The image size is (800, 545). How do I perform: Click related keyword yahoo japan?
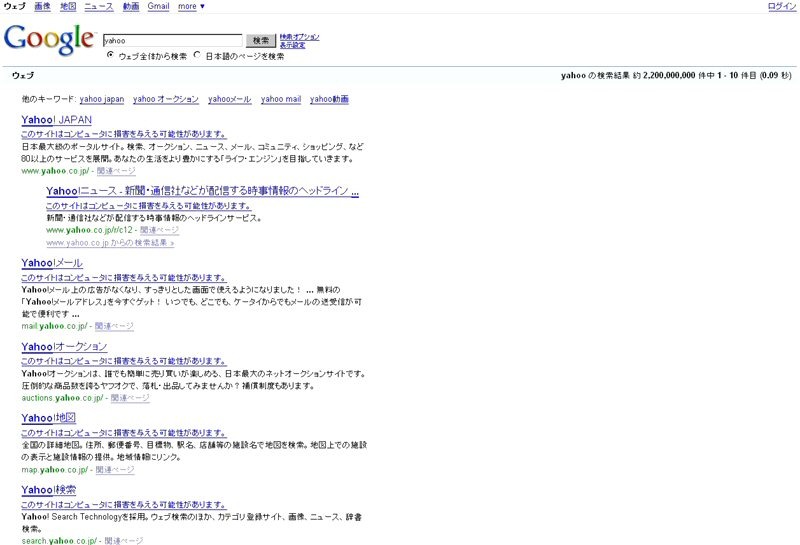(102, 99)
